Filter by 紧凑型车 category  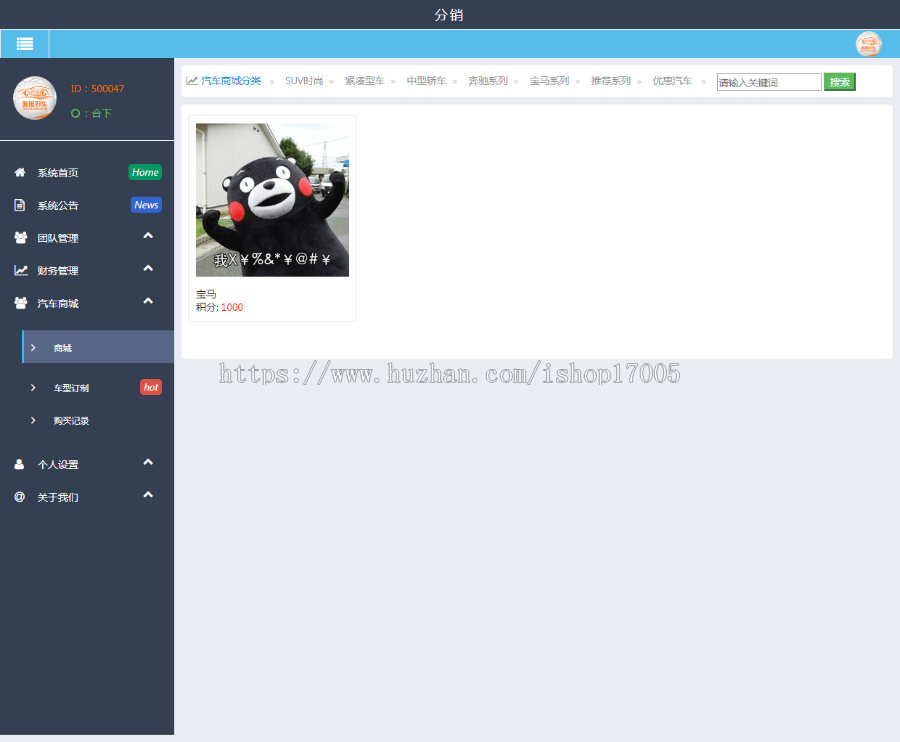[364, 81]
